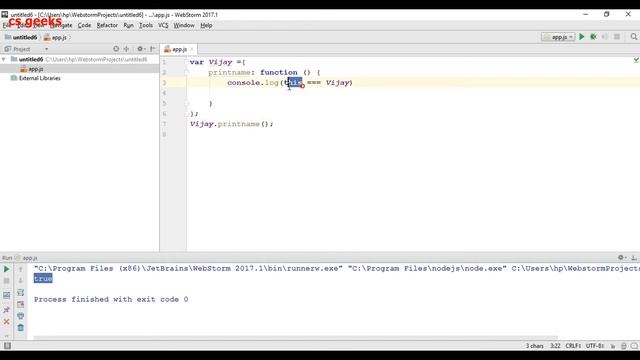Click the up arrow in Run console

tap(20, 269)
